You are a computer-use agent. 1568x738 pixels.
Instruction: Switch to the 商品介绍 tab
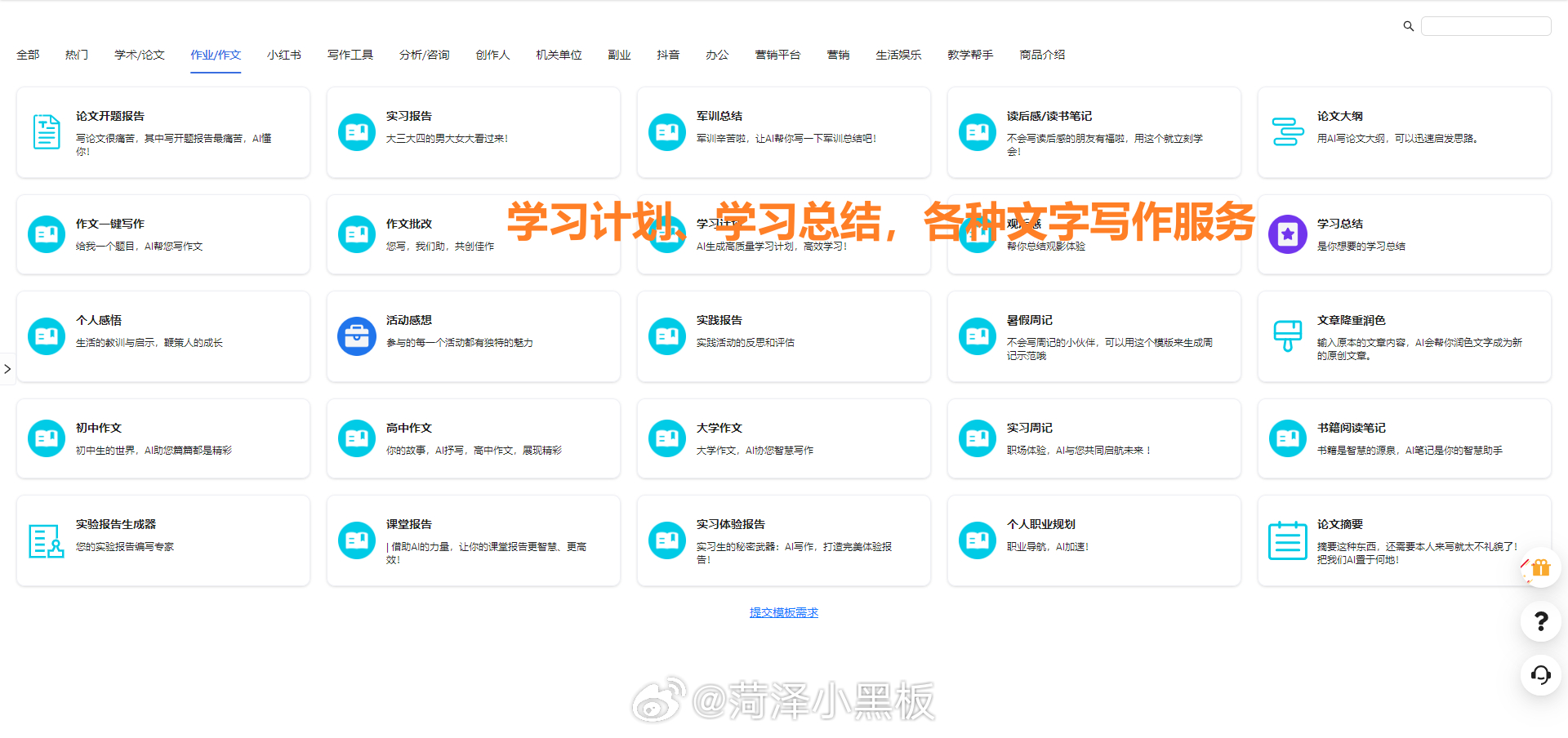point(1043,55)
